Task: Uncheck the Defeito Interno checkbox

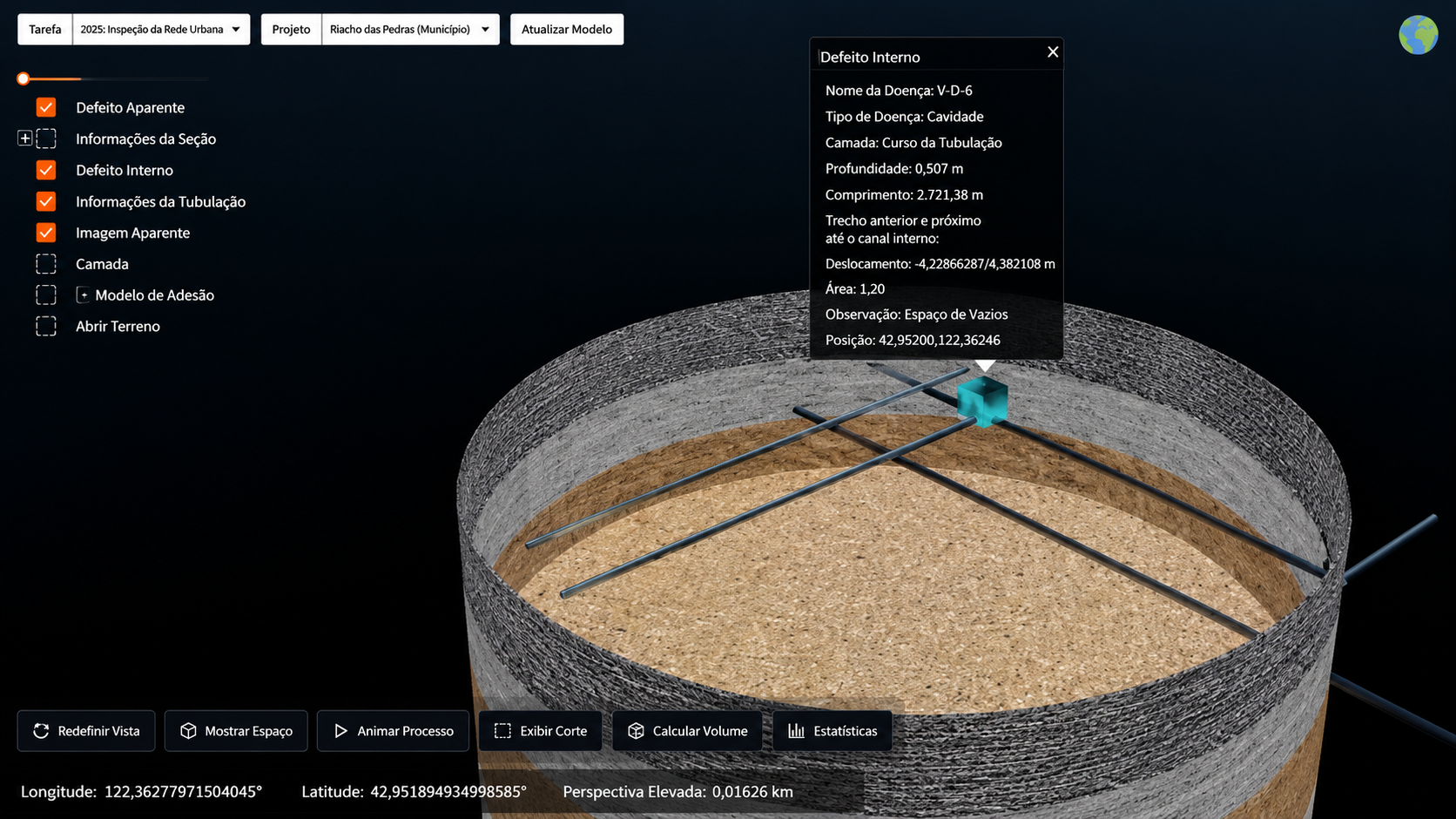Action: pos(46,170)
